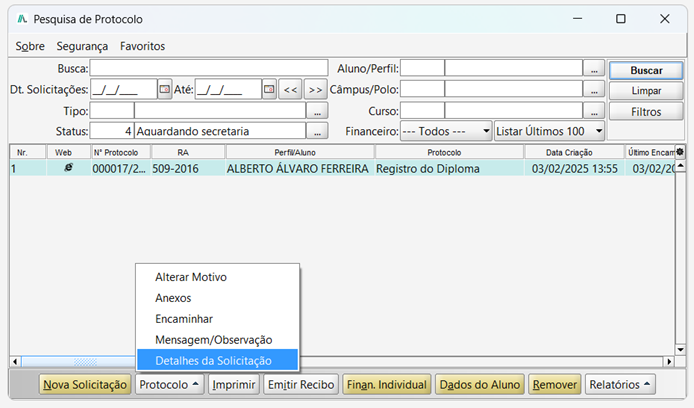The width and height of the screenshot is (694, 408).
Task: Open Tipo lookup ellipsis button
Action: point(317,111)
